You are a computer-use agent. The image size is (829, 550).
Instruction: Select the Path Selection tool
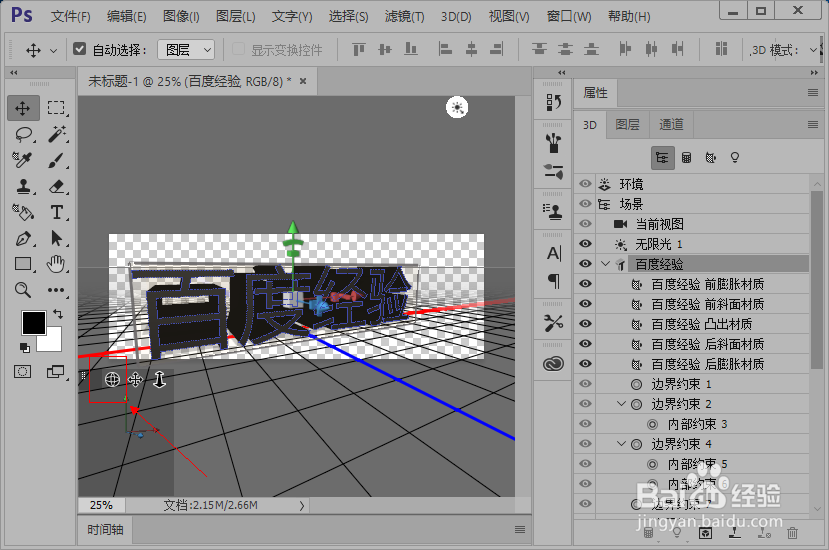56,239
